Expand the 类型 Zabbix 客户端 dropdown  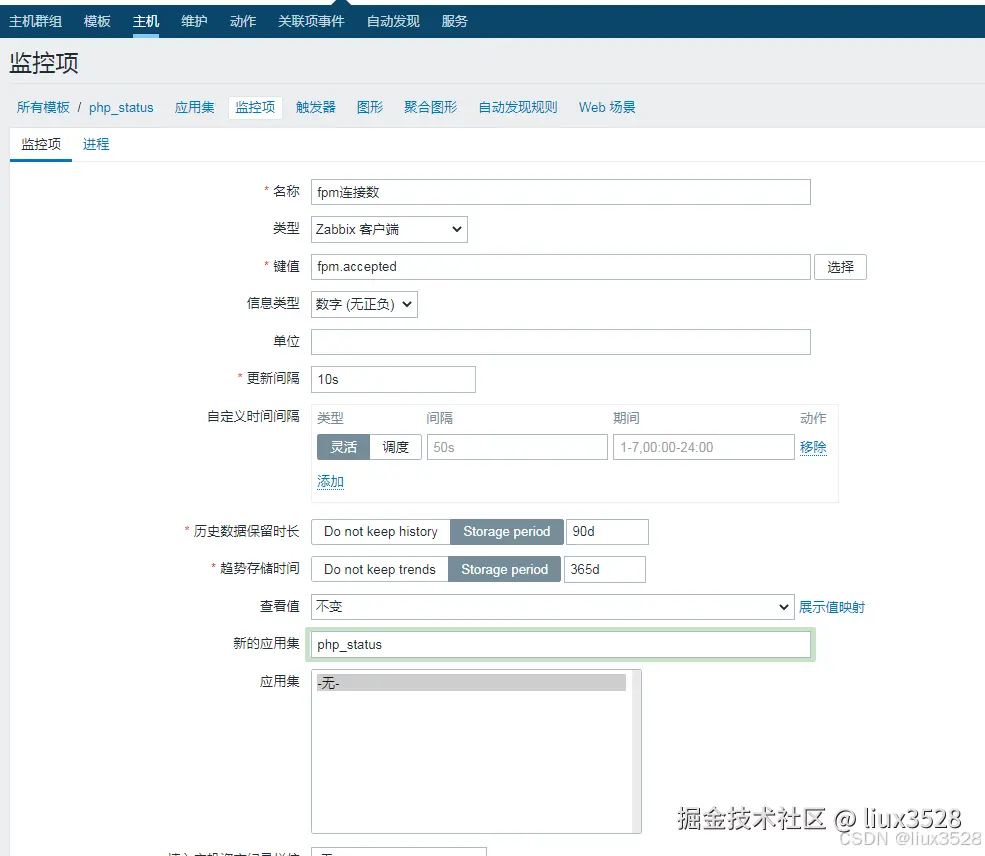(389, 229)
